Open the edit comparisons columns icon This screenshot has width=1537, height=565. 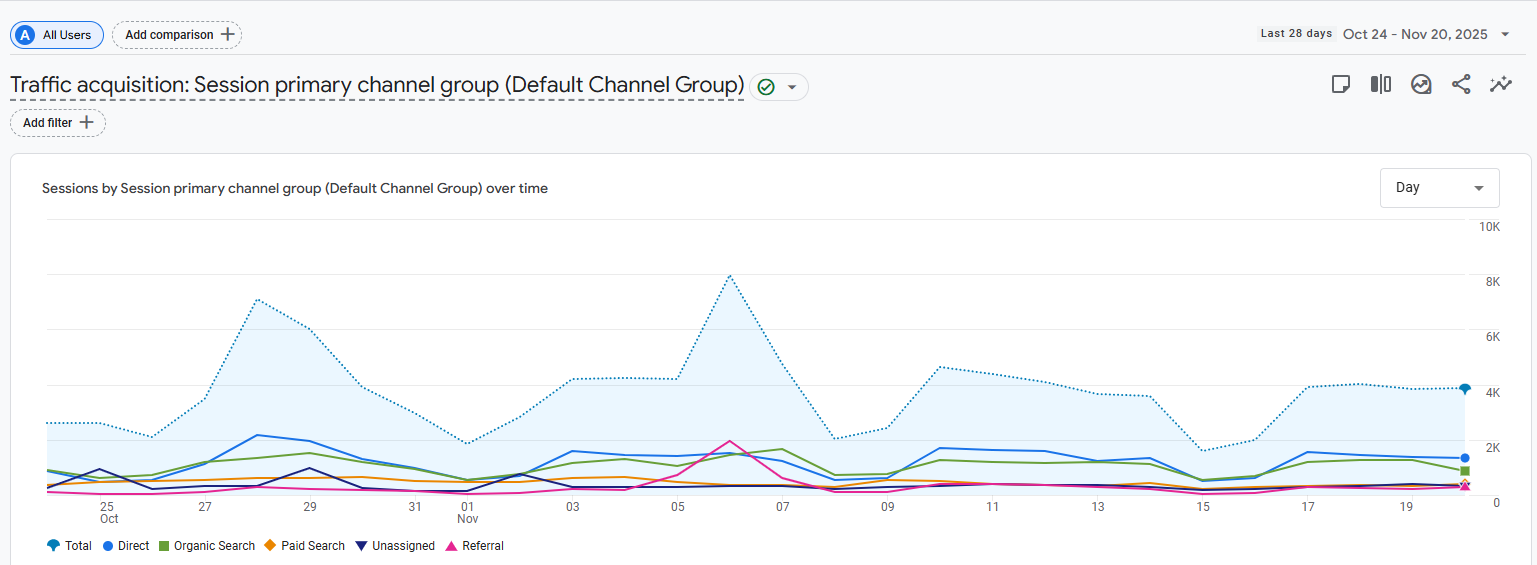tap(1381, 85)
